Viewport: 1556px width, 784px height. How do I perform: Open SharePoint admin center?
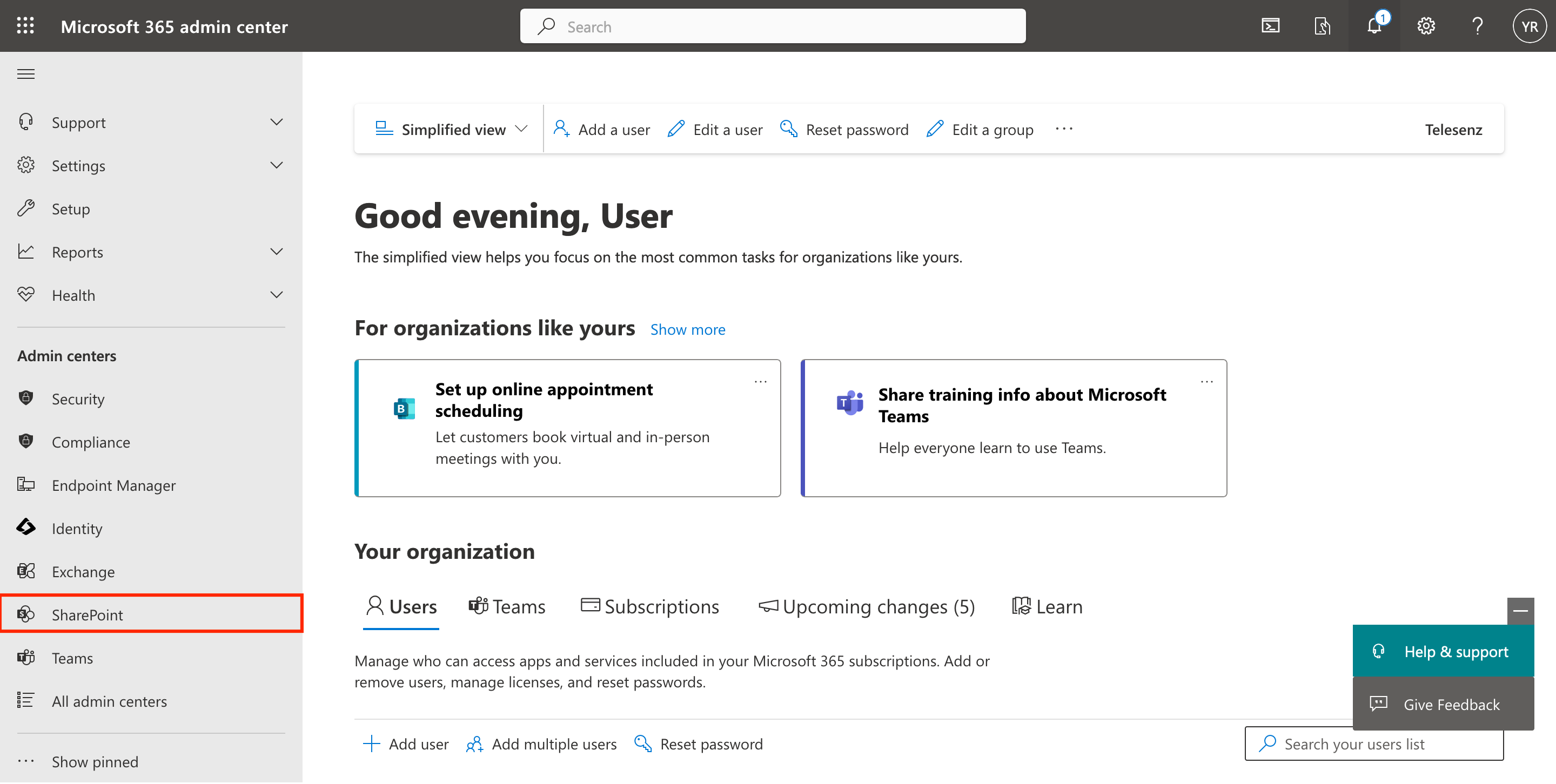pos(151,614)
